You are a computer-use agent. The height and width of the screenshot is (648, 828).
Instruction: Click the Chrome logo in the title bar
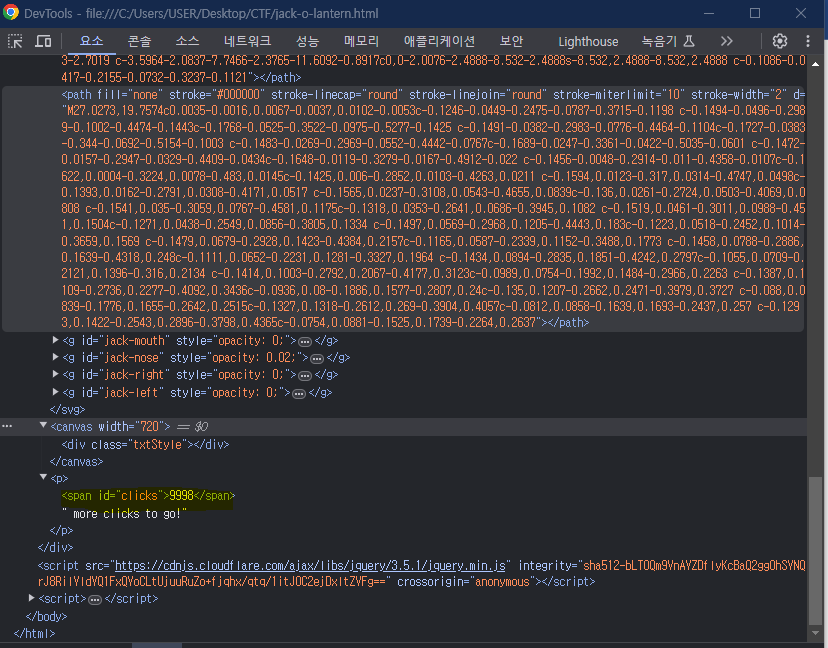11,12
